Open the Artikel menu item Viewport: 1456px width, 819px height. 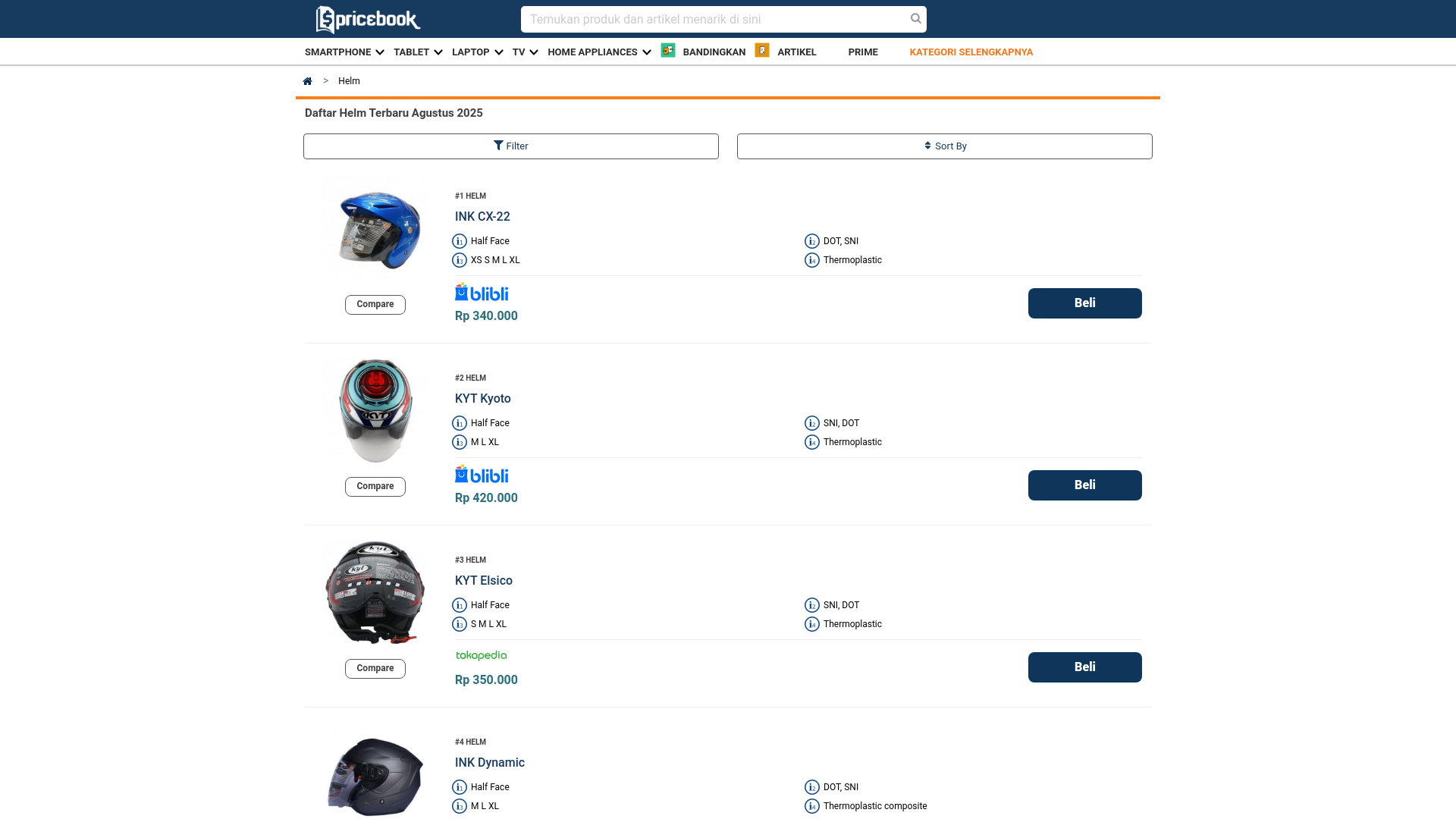click(x=796, y=52)
